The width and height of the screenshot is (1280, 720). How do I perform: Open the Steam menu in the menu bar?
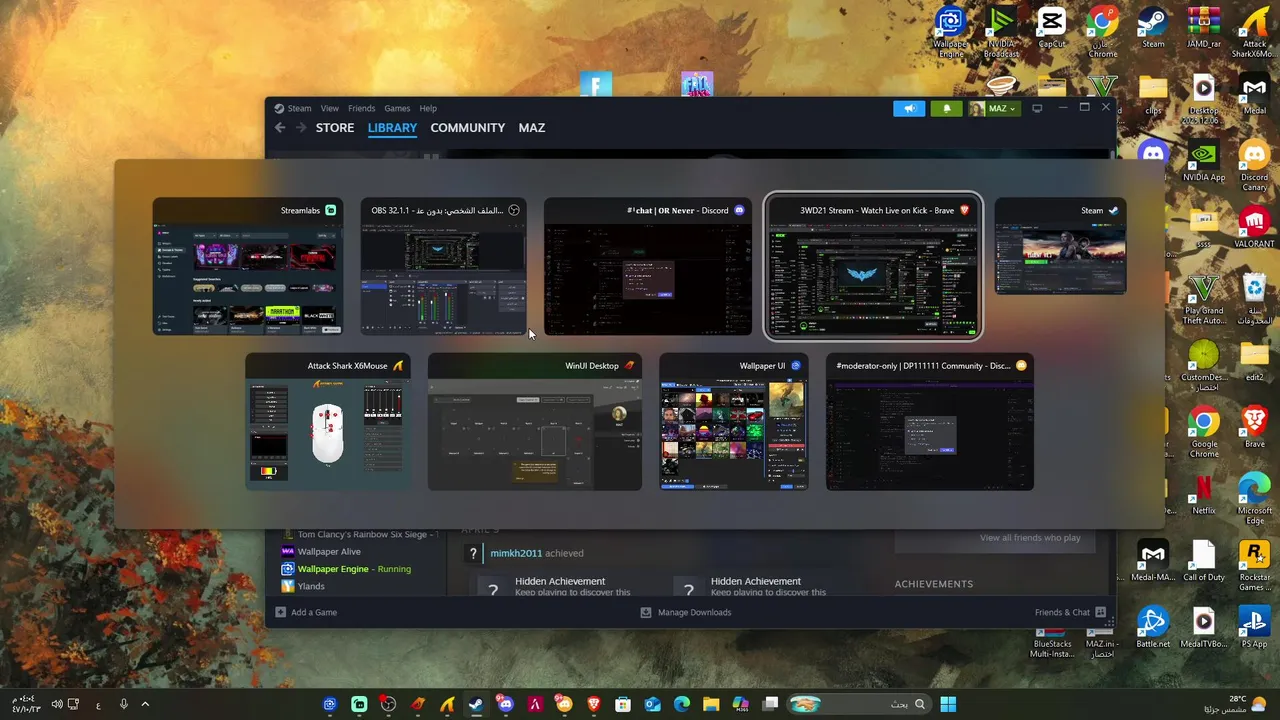(299, 108)
